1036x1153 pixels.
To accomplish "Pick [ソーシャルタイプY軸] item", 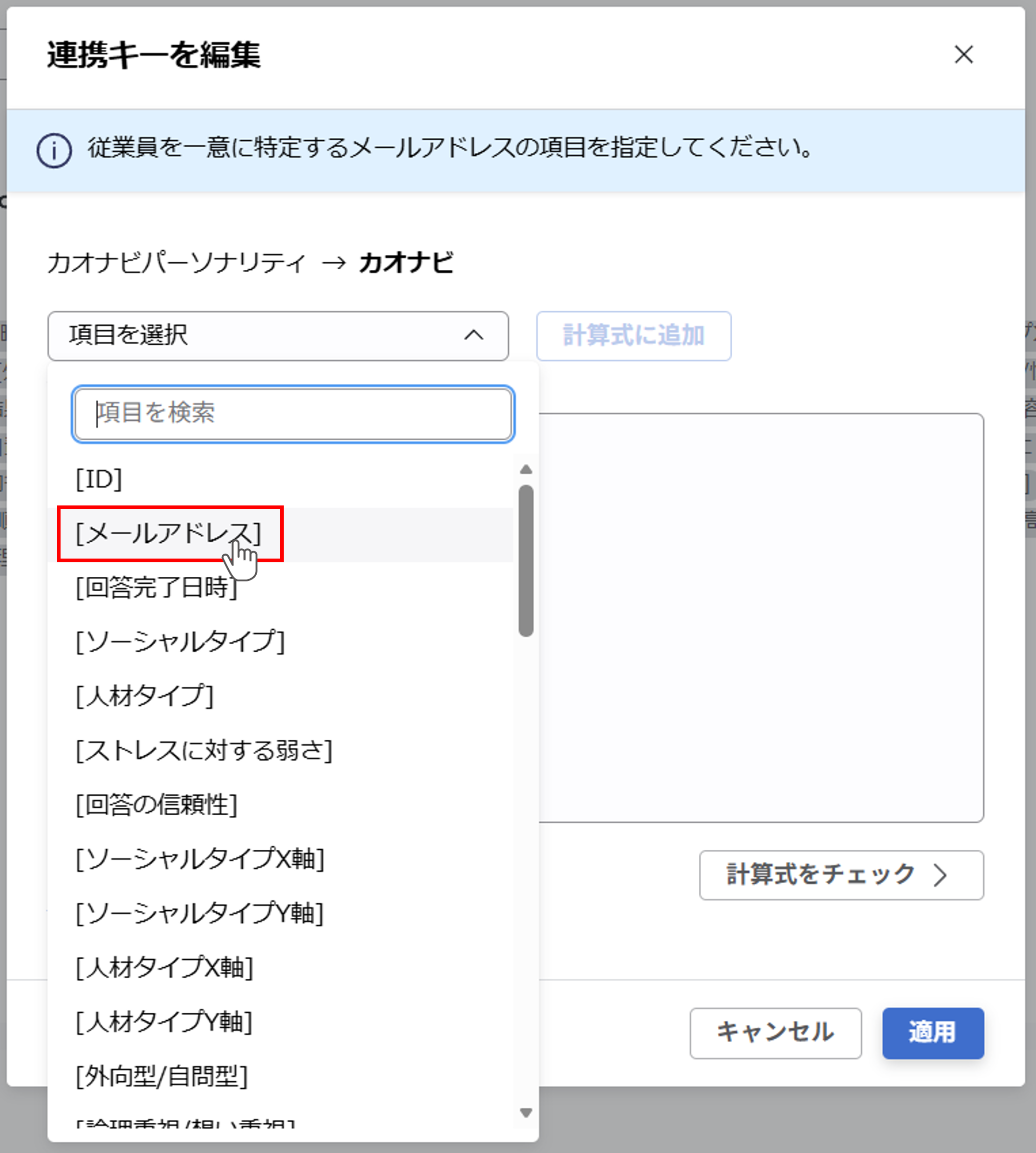I will tap(280, 914).
